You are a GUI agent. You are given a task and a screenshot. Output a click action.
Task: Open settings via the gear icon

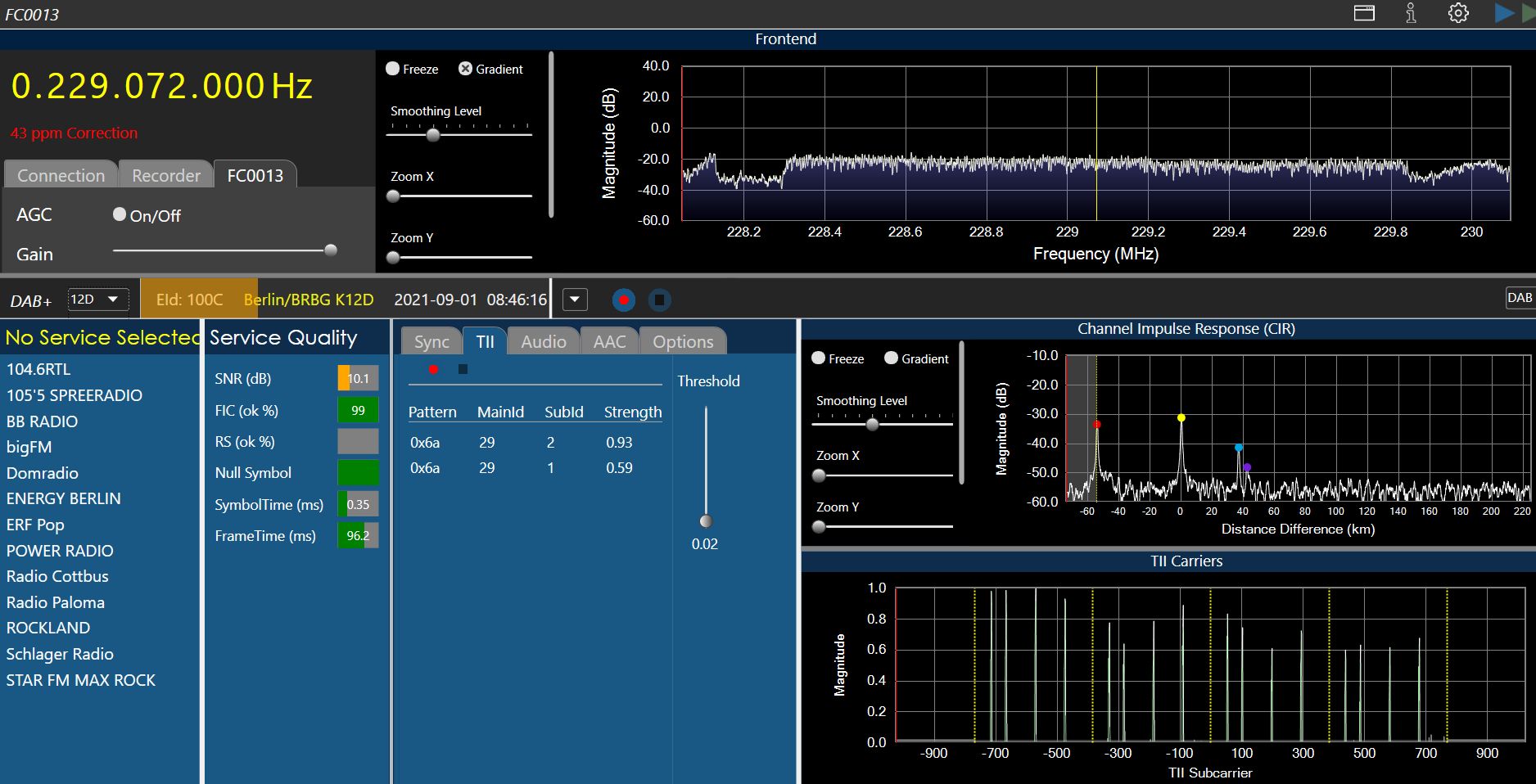point(1458,13)
